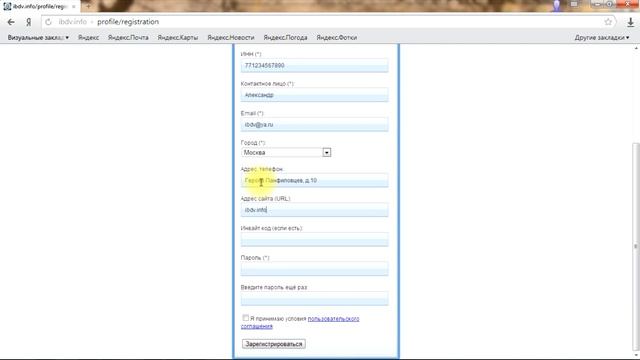Viewport: 640px width, 360px height.
Task: Close the ibdv.info browser tab
Action: click(x=74, y=7)
